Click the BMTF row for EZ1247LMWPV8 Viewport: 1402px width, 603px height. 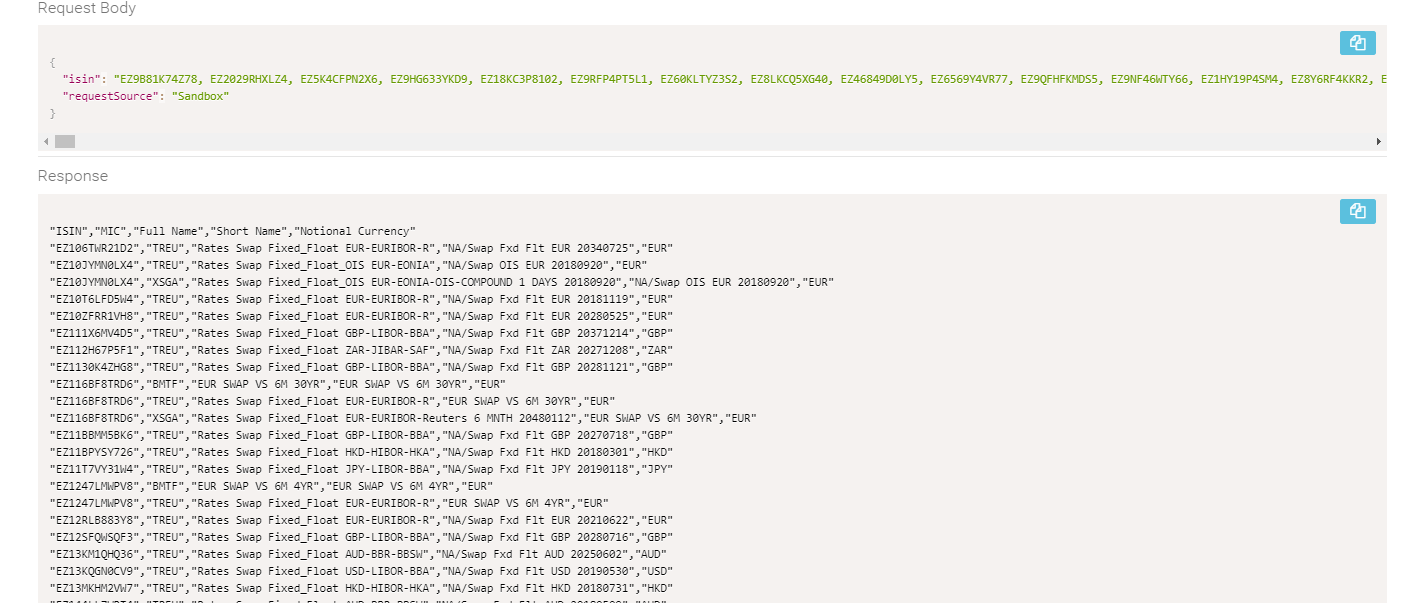click(271, 486)
